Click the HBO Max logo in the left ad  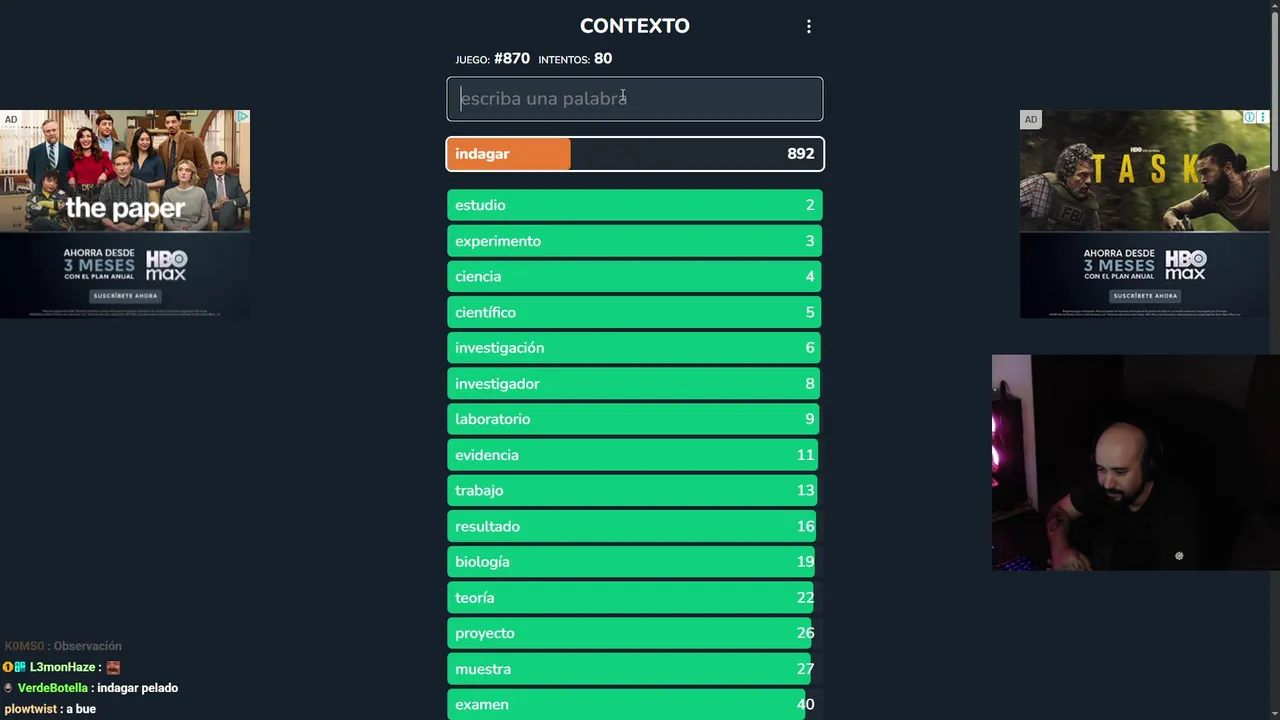(166, 265)
